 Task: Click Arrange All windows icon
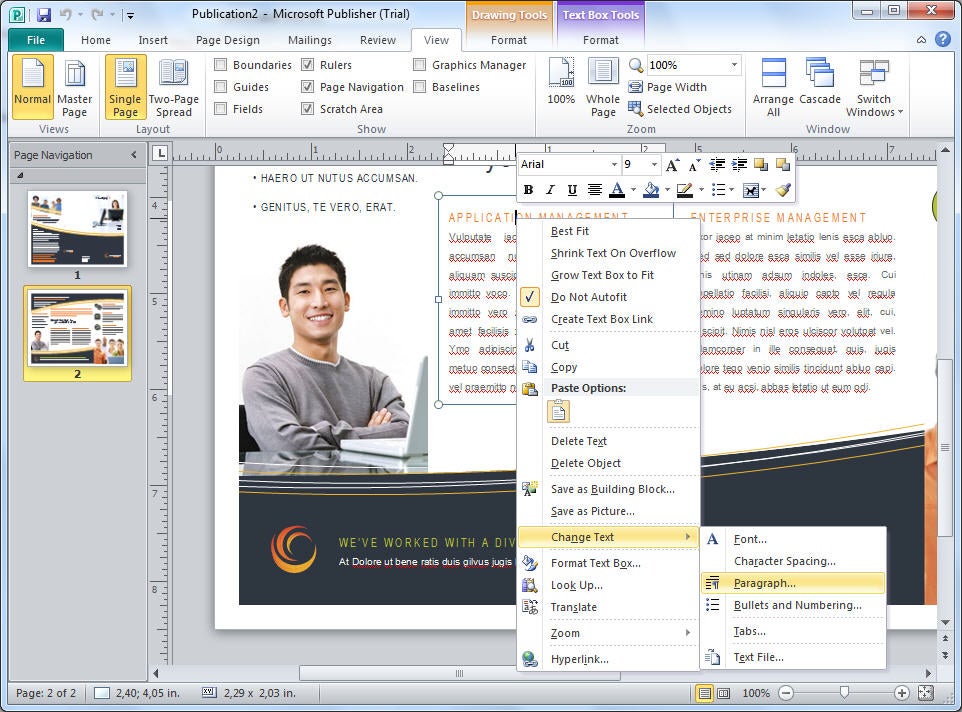(x=773, y=86)
